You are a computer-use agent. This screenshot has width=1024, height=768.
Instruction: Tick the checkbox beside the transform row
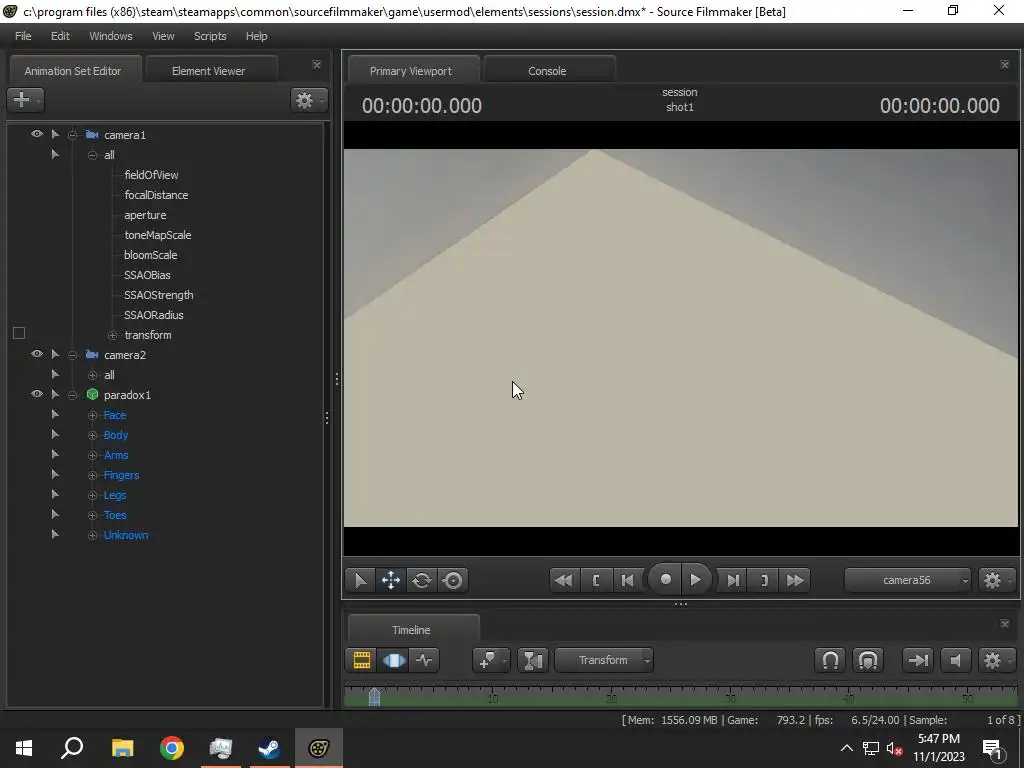(19, 334)
